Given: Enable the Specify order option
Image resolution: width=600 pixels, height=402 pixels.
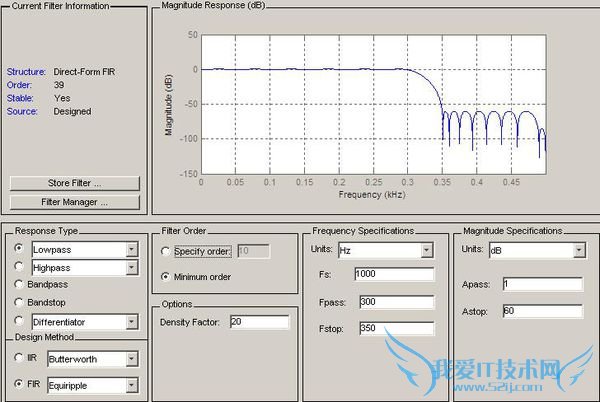Looking at the screenshot, I should [x=165, y=251].
